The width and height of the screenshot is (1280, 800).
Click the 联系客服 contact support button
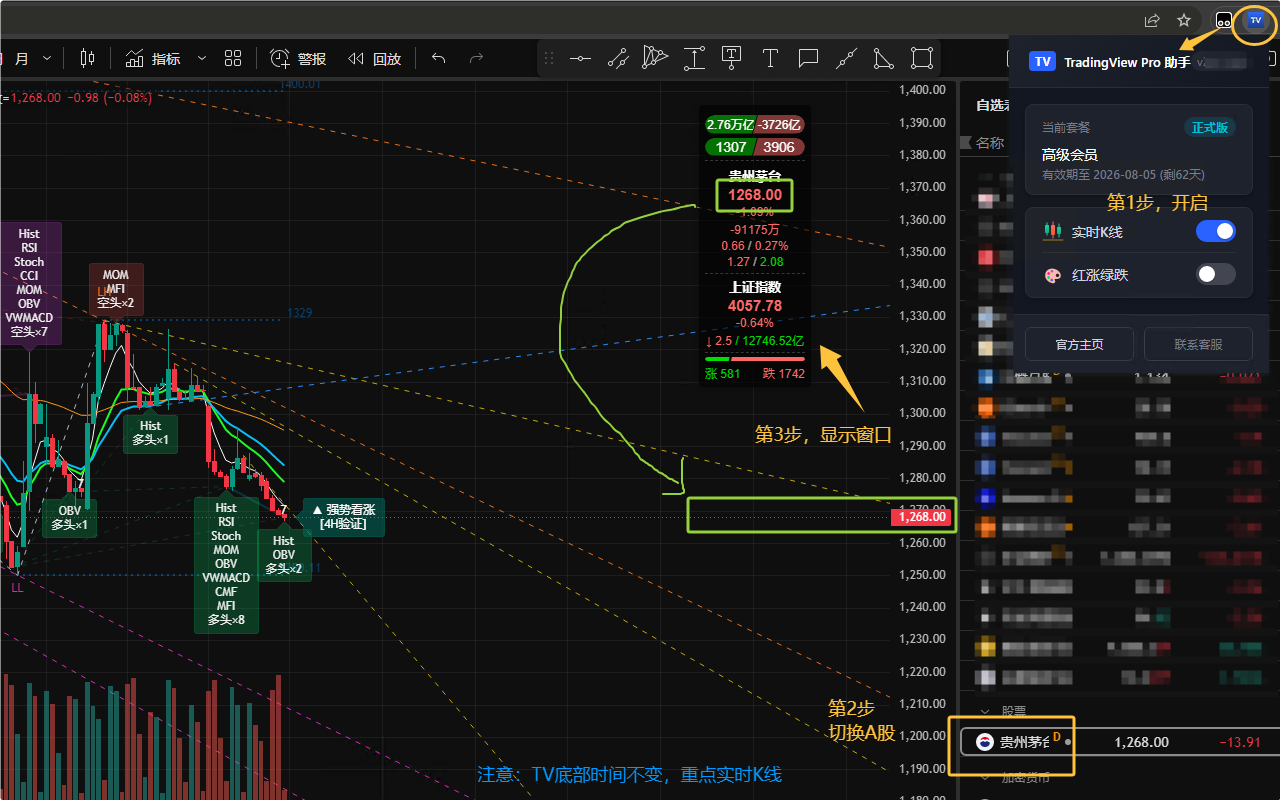(1198, 344)
